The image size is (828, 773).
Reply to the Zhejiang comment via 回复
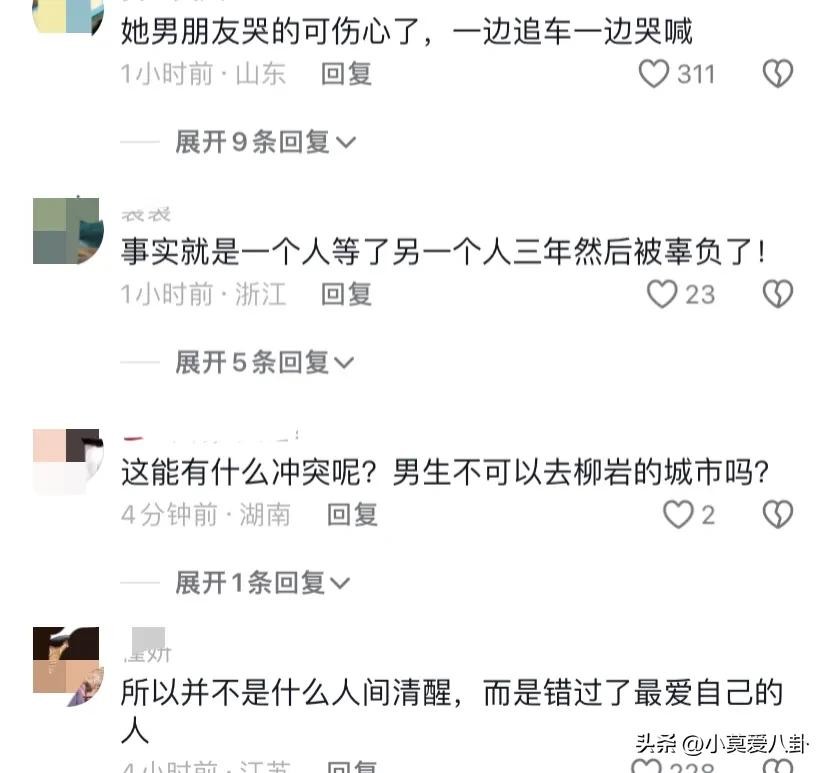346,295
